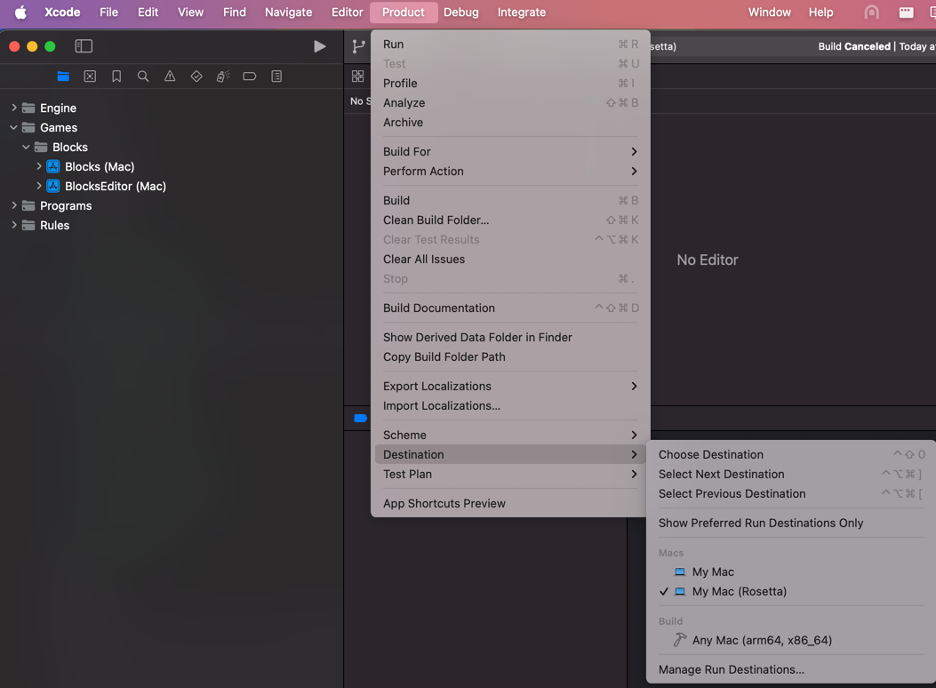936x688 pixels.
Task: Toggle the navigator sidebar panel icon
Action: coord(84,46)
